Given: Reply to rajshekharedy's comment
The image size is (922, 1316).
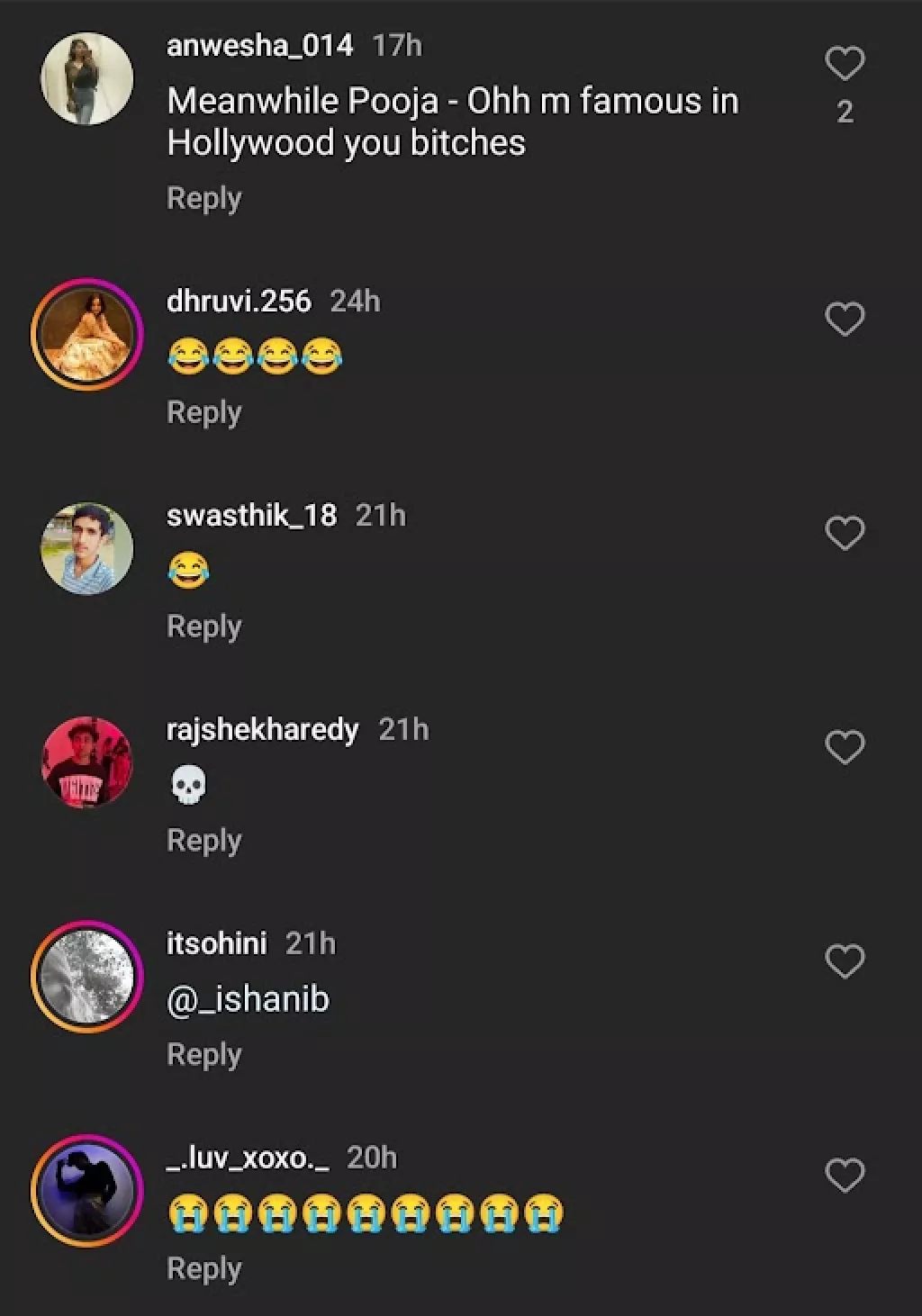Looking at the screenshot, I should point(204,841).
